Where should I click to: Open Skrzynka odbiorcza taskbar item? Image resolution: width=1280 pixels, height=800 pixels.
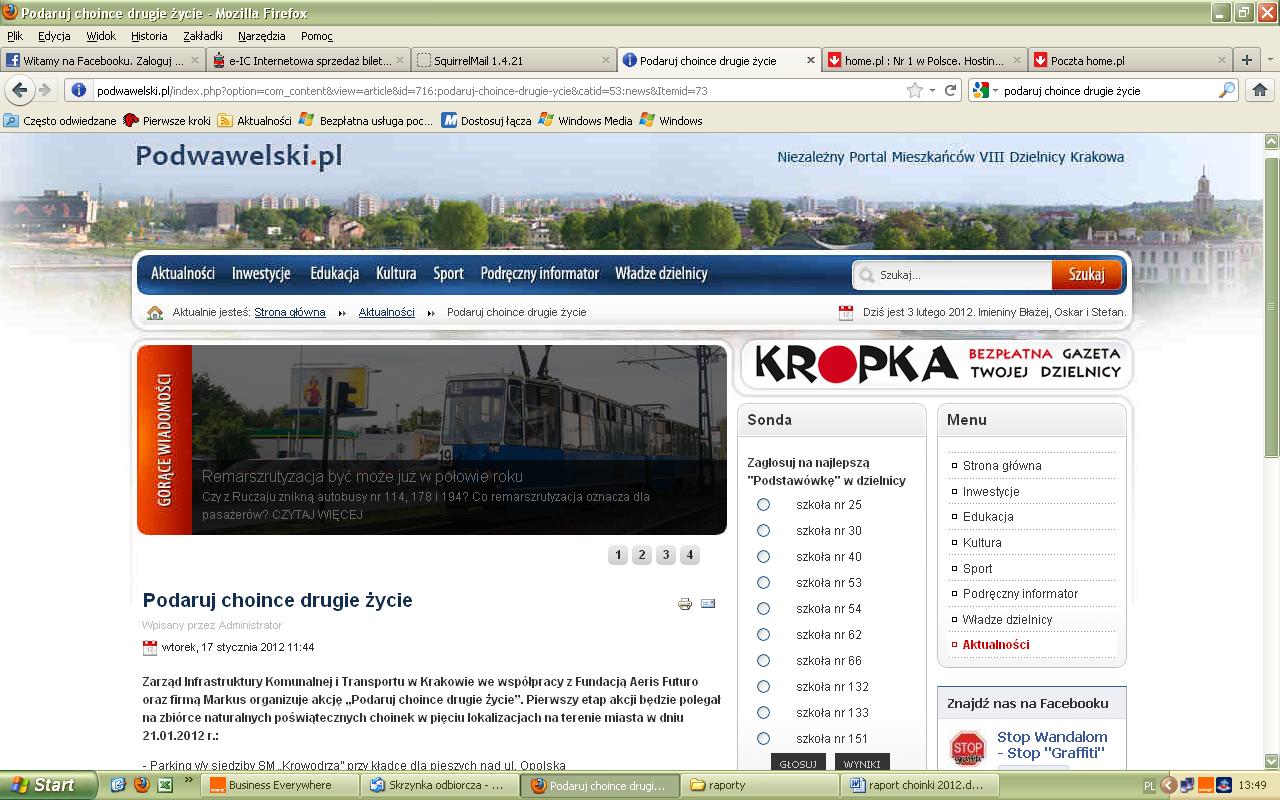[440, 785]
